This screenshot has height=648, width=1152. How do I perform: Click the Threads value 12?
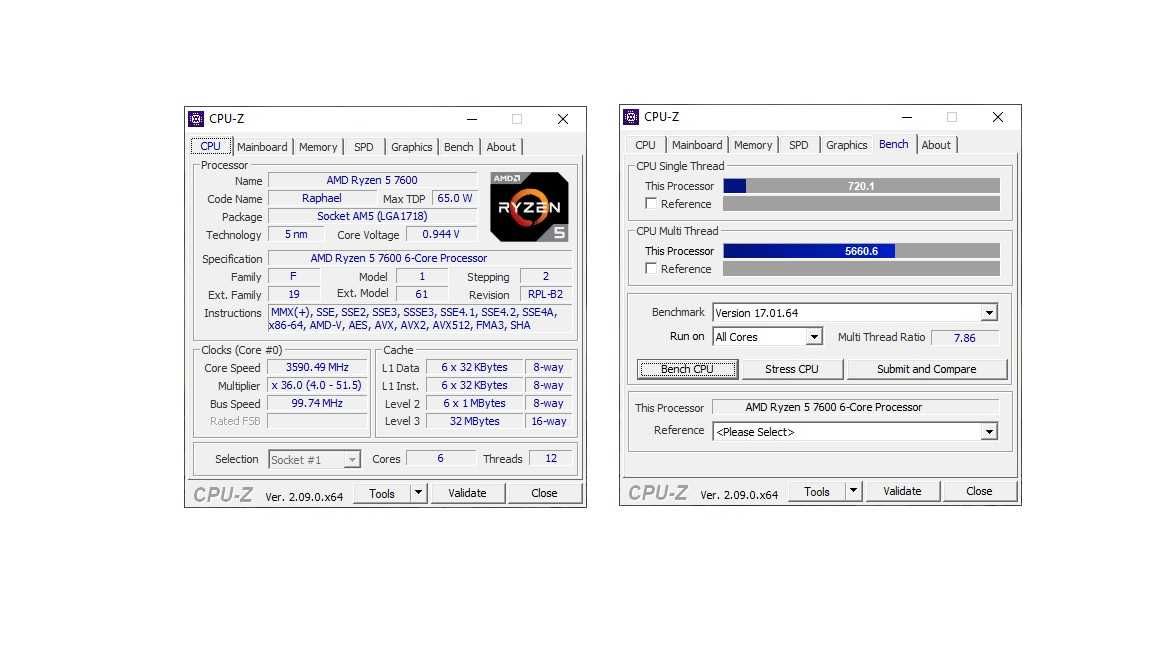coord(551,458)
